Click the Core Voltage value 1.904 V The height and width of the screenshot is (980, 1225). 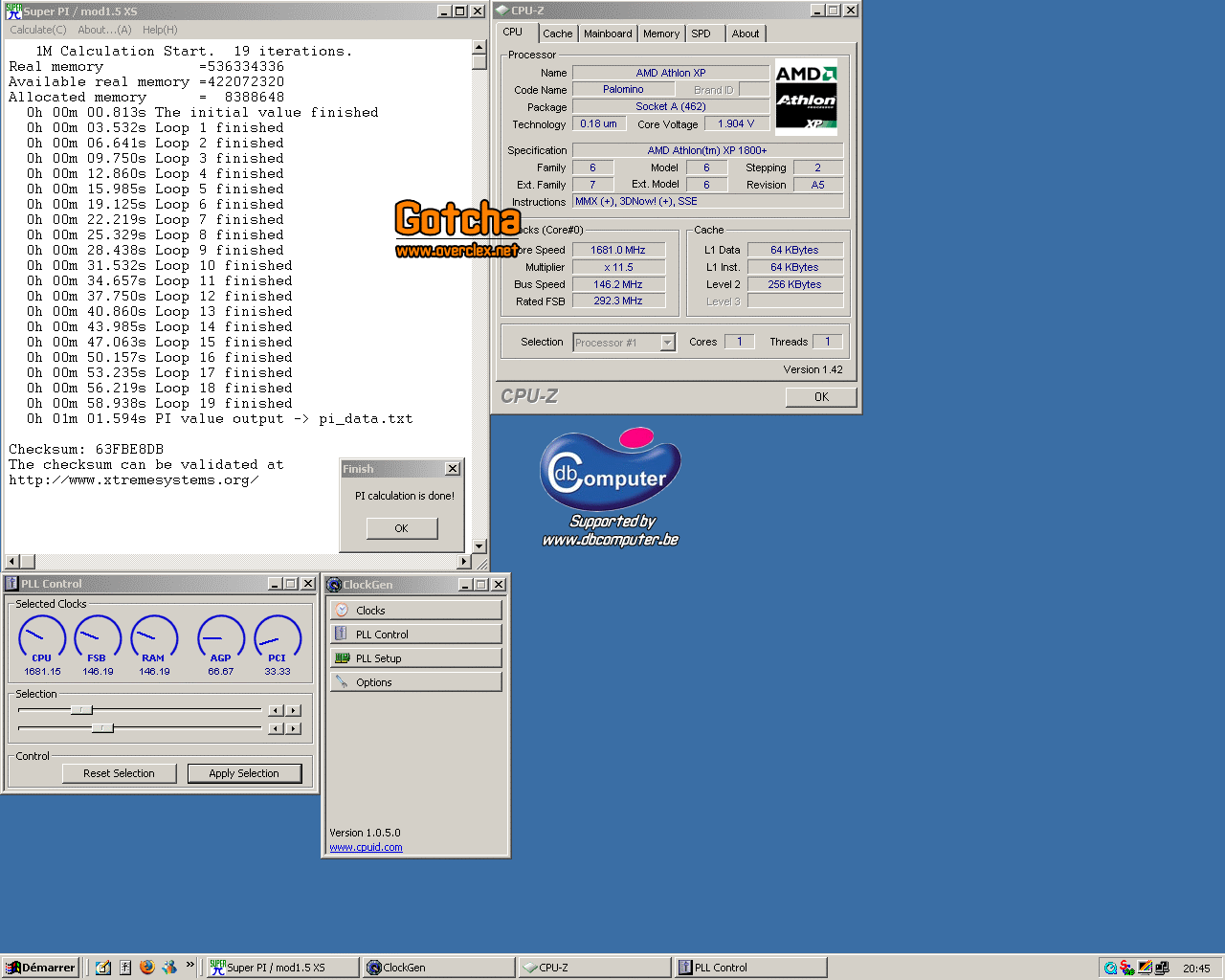[x=736, y=123]
